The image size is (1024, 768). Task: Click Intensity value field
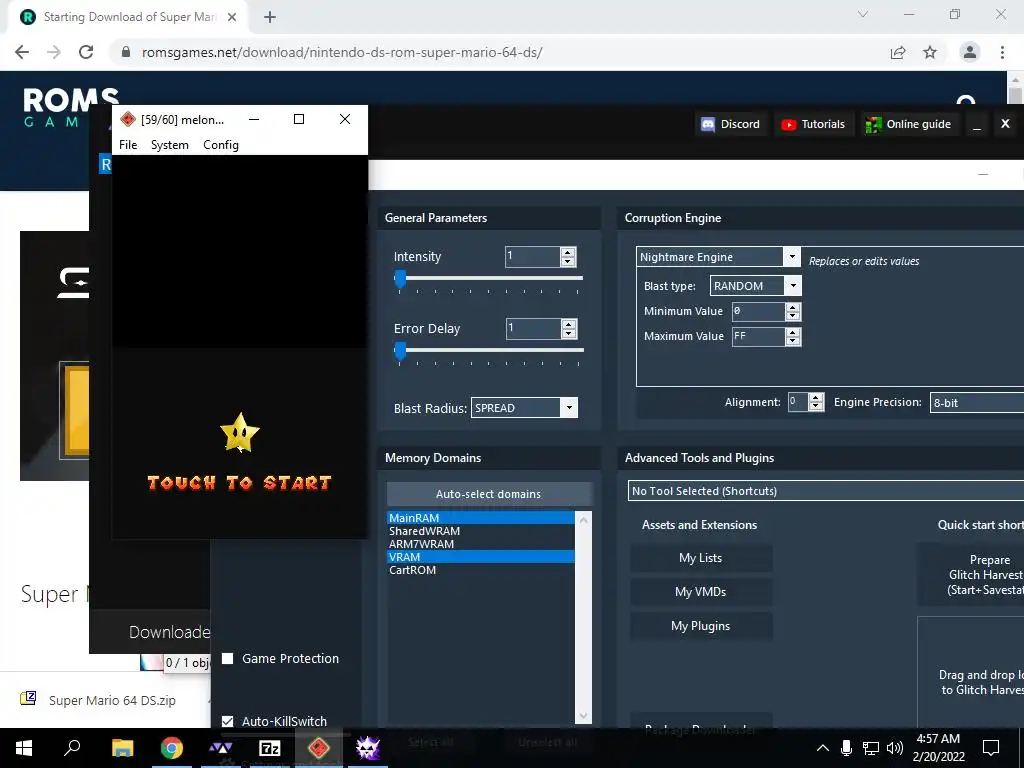click(x=532, y=257)
